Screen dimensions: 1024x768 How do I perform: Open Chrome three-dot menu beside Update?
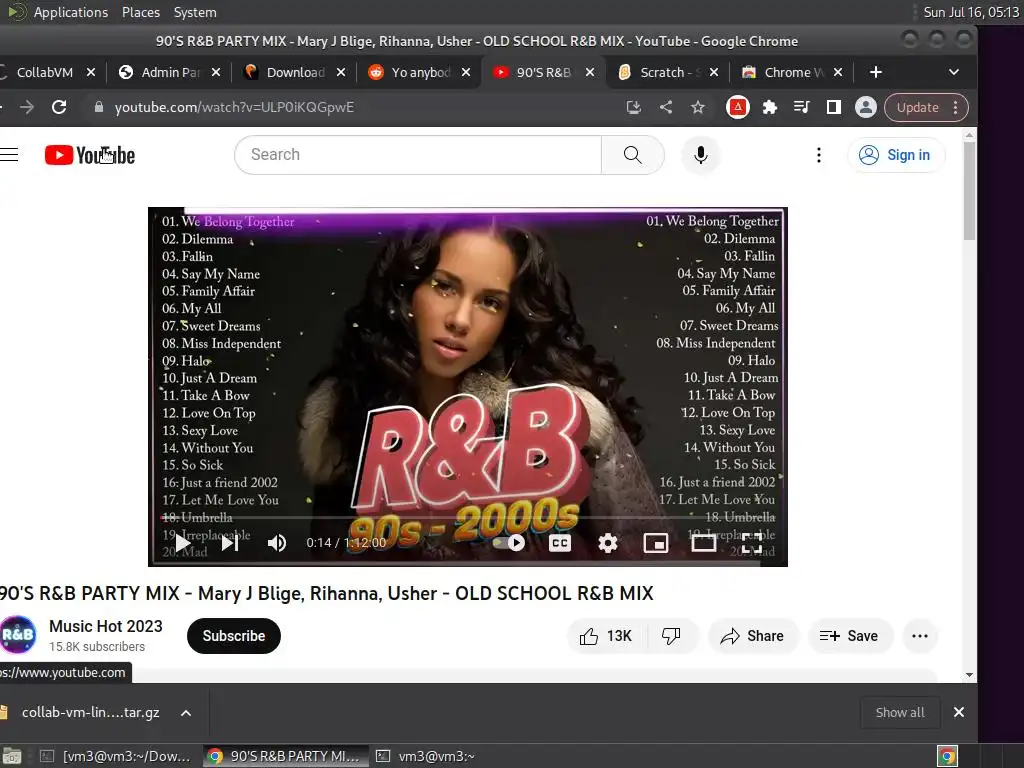coord(955,107)
